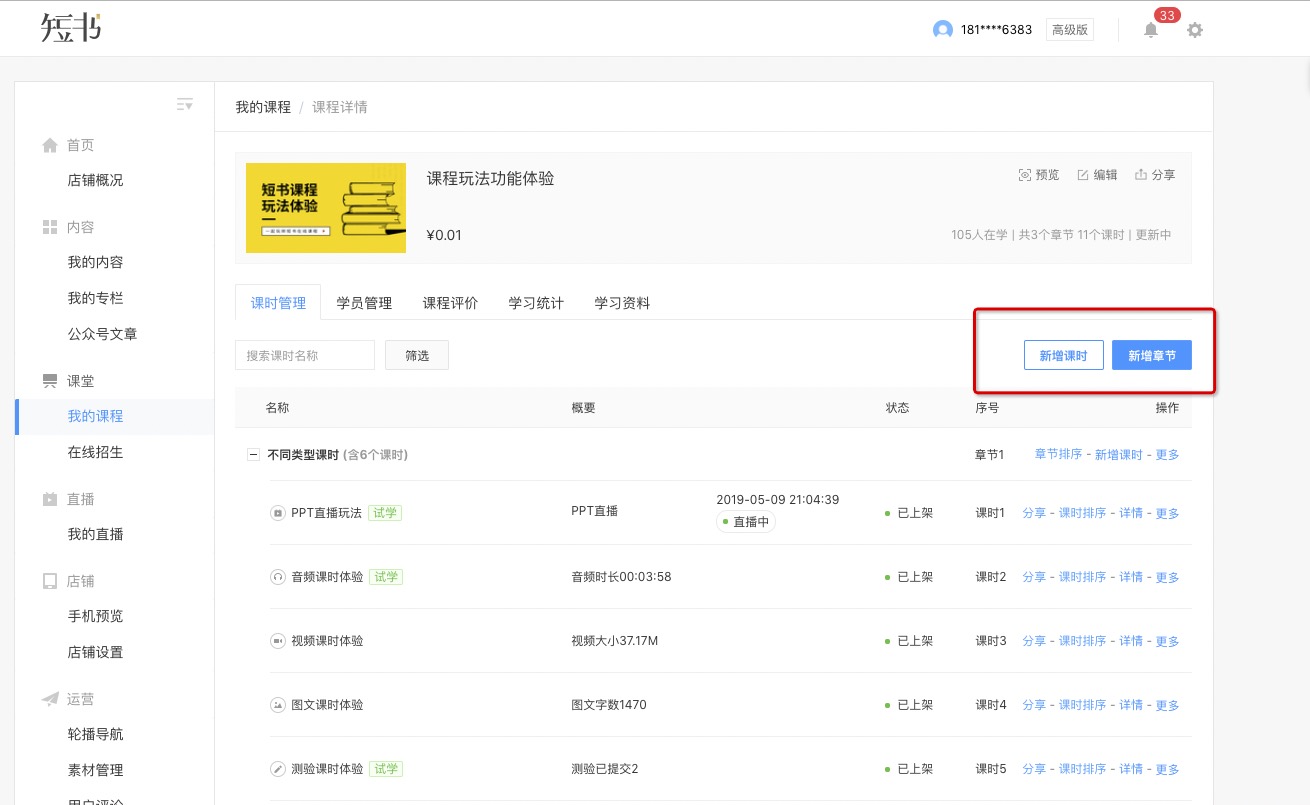This screenshot has width=1310, height=805.
Task: Click account number 181****6383
Action: pos(995,30)
